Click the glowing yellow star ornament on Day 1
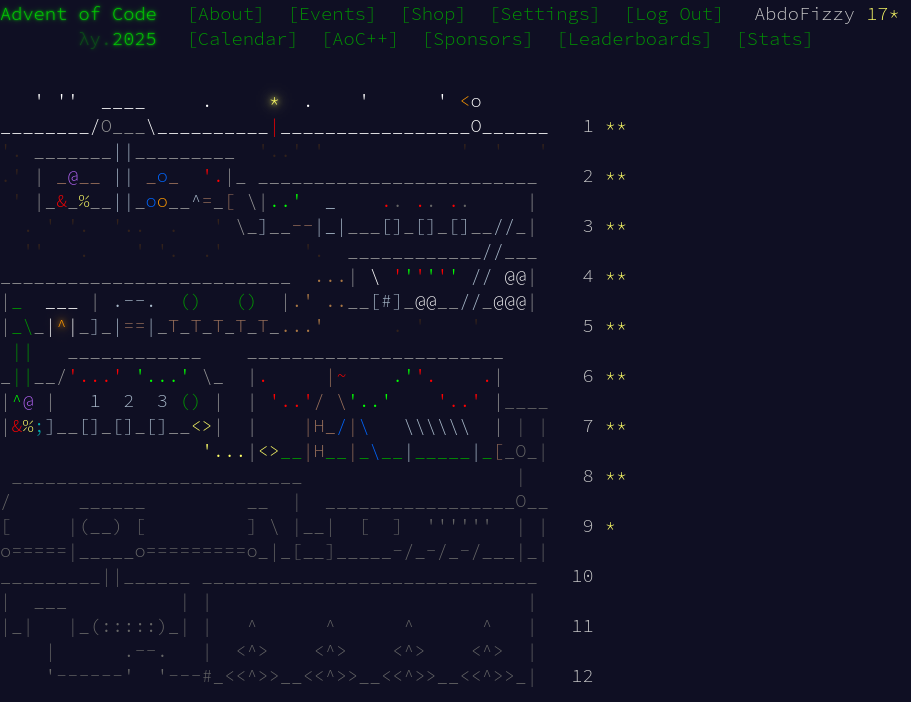 (x=273, y=101)
